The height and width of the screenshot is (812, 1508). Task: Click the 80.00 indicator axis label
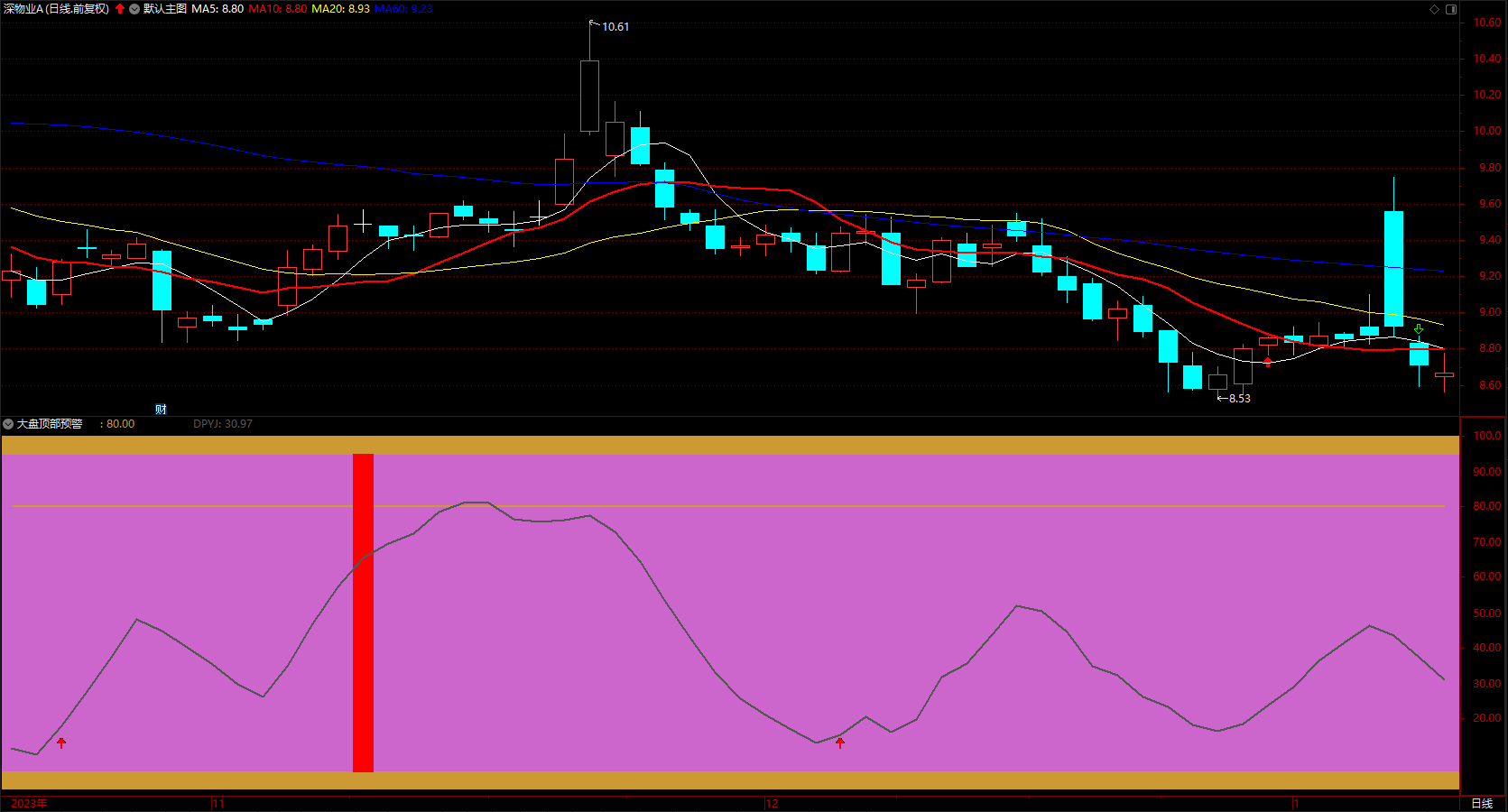pos(1487,506)
